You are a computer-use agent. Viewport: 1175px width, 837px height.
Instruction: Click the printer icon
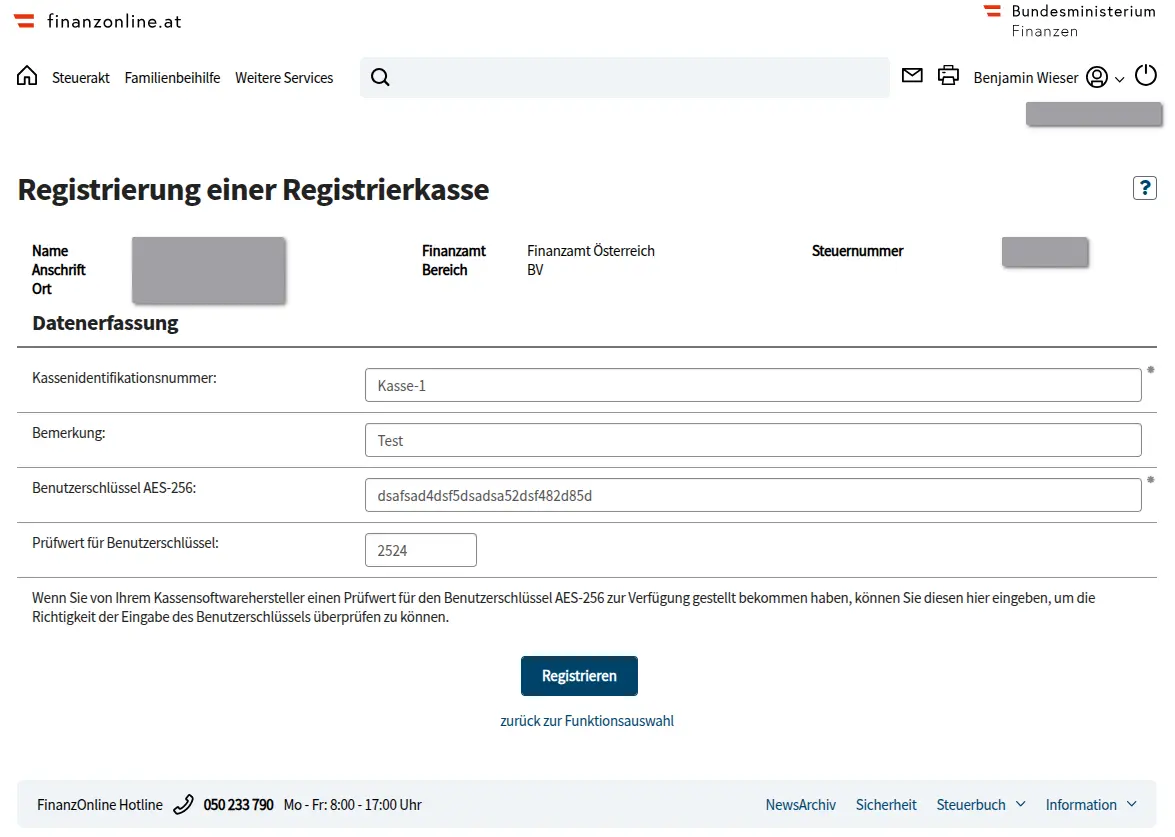pos(948,75)
